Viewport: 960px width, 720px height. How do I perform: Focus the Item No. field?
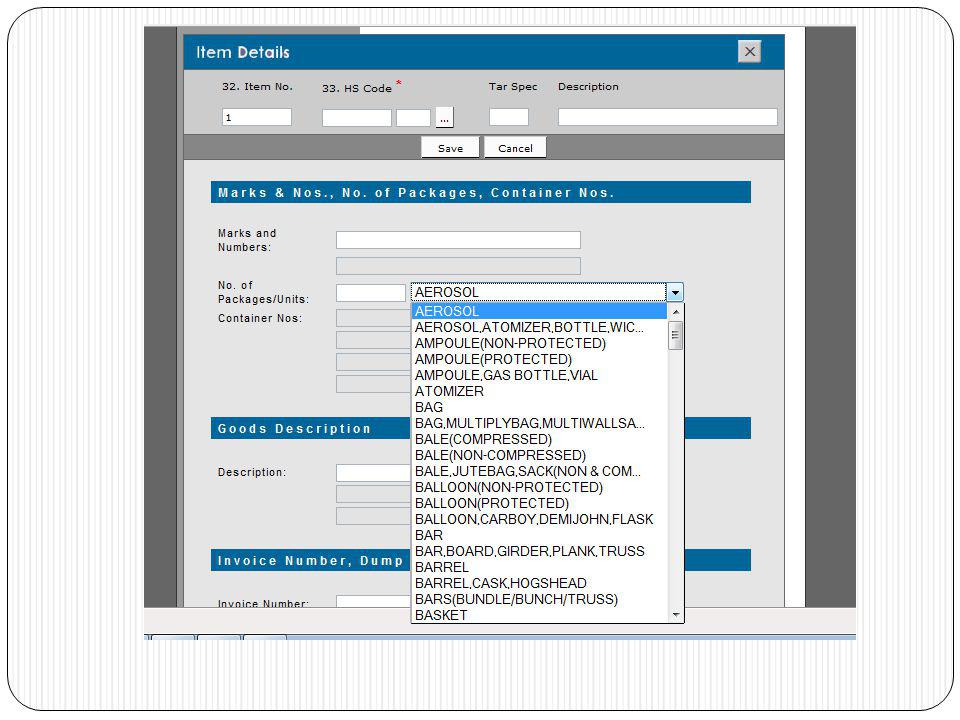(x=257, y=118)
